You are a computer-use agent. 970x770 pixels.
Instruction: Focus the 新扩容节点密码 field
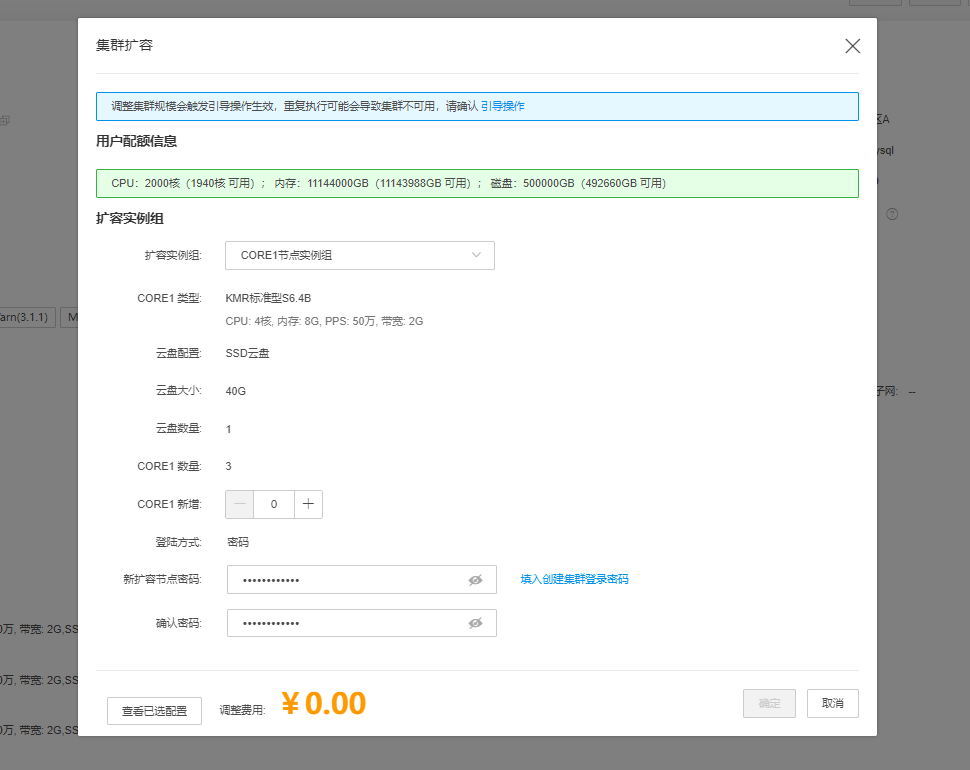click(361, 580)
